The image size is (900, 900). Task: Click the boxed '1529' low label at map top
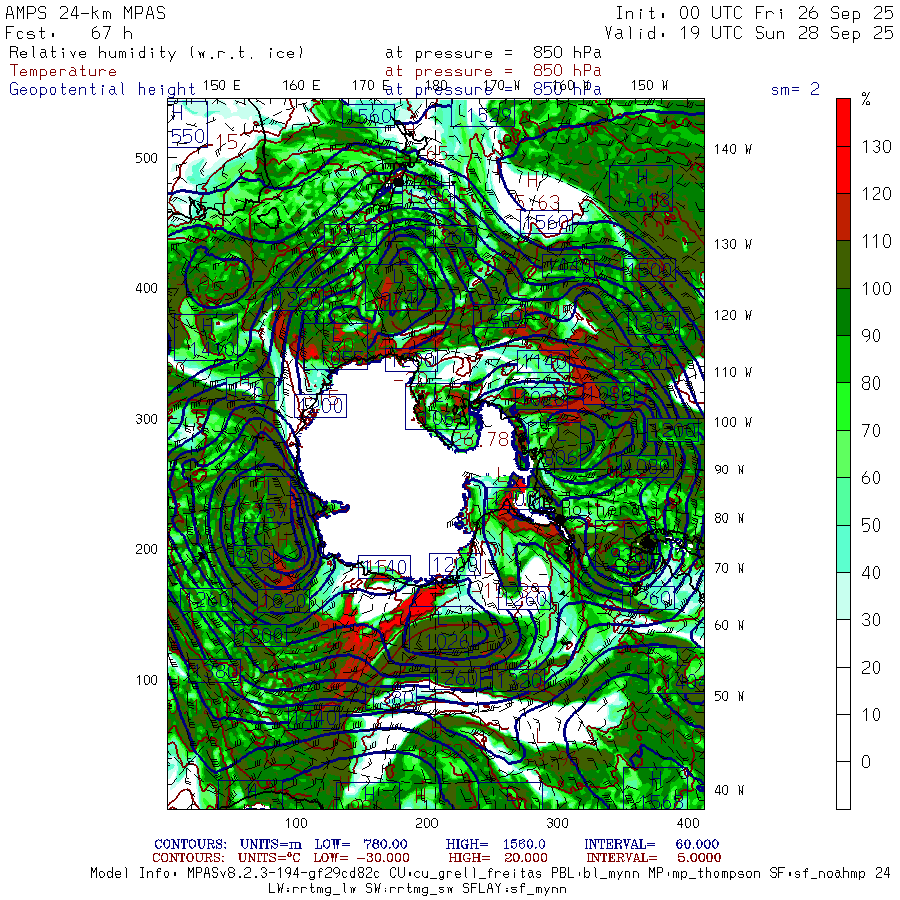coord(483,115)
